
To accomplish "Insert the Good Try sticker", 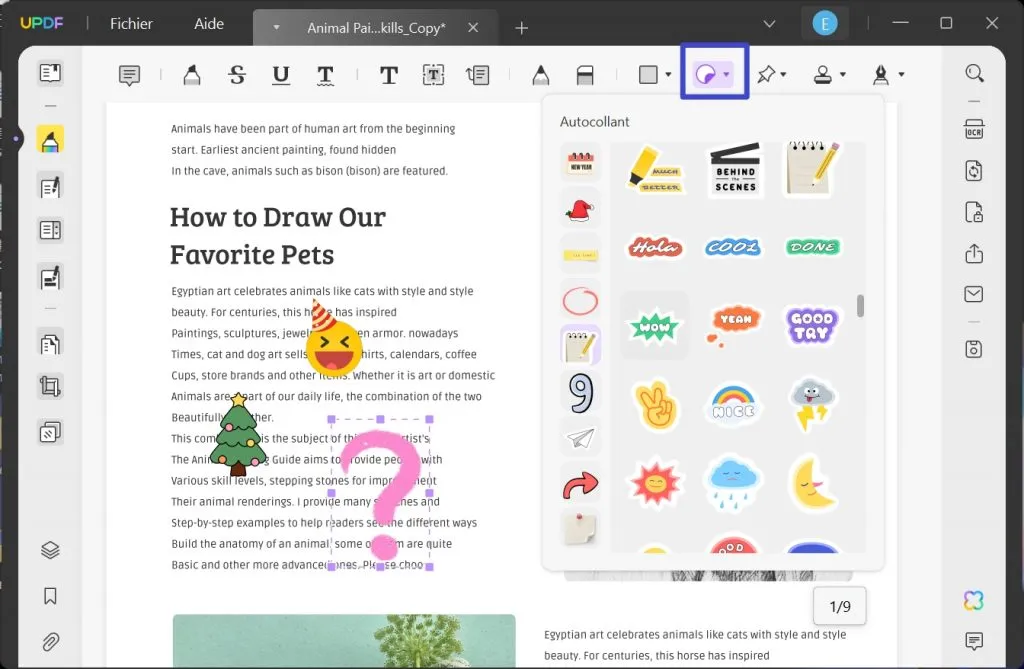I will click(812, 325).
